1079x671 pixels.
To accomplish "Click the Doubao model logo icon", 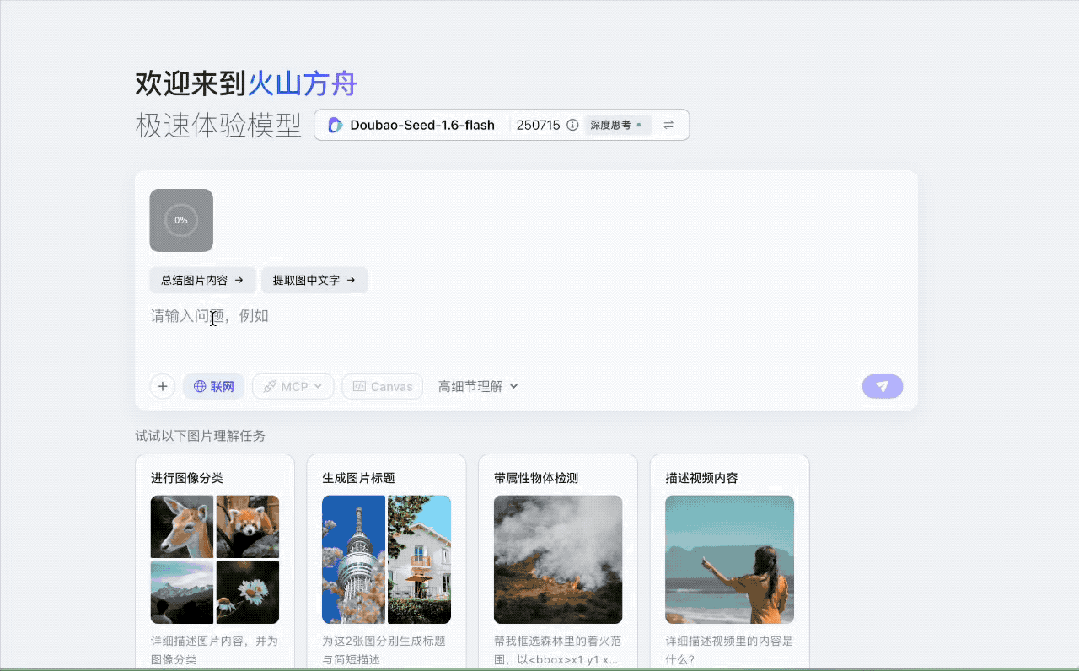I will pos(335,124).
